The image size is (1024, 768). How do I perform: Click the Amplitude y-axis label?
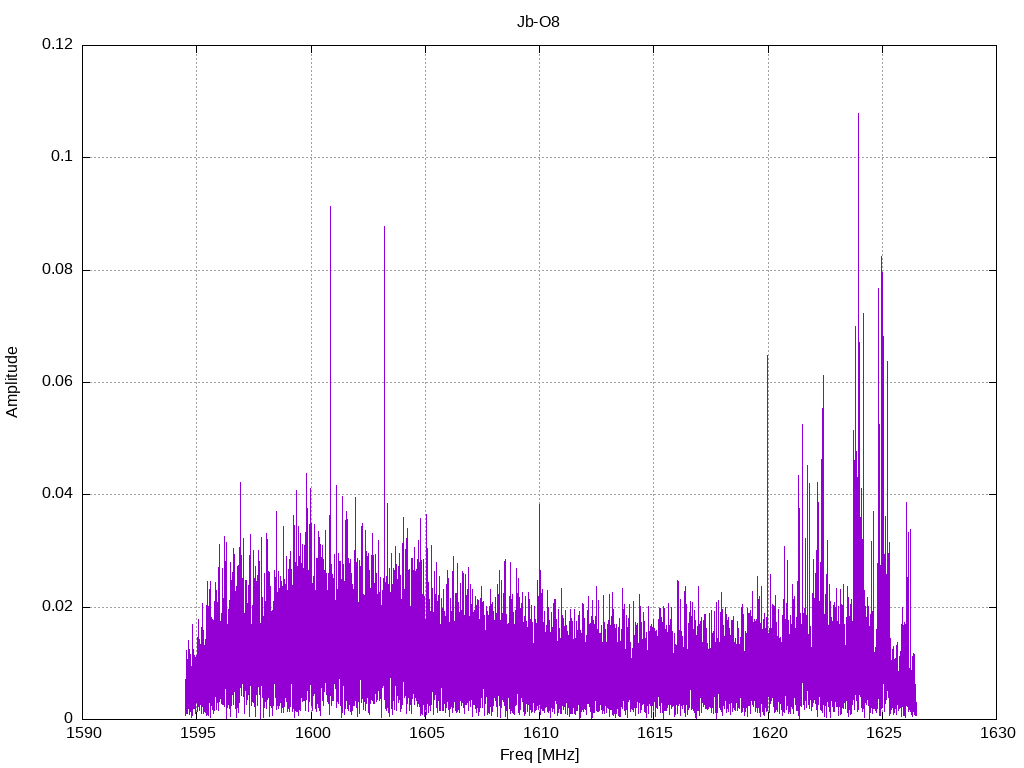tap(12, 382)
